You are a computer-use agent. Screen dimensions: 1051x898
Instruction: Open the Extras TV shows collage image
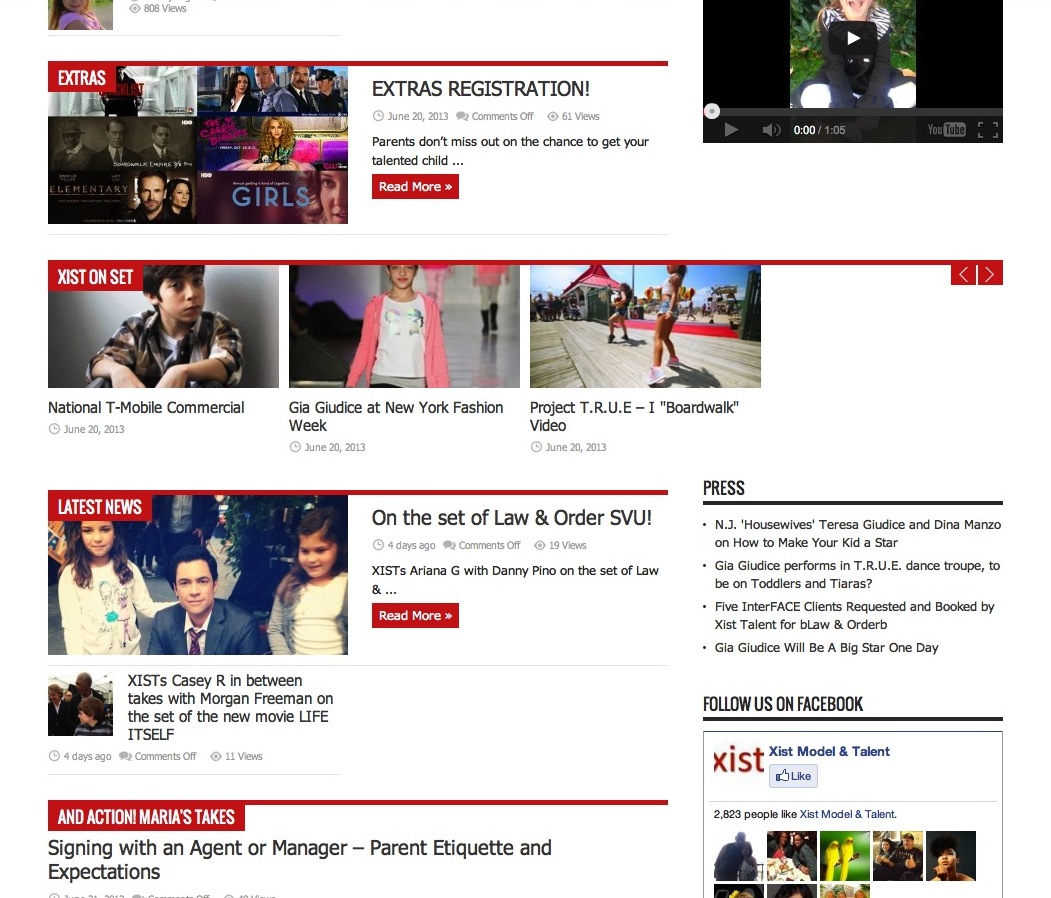tap(198, 145)
